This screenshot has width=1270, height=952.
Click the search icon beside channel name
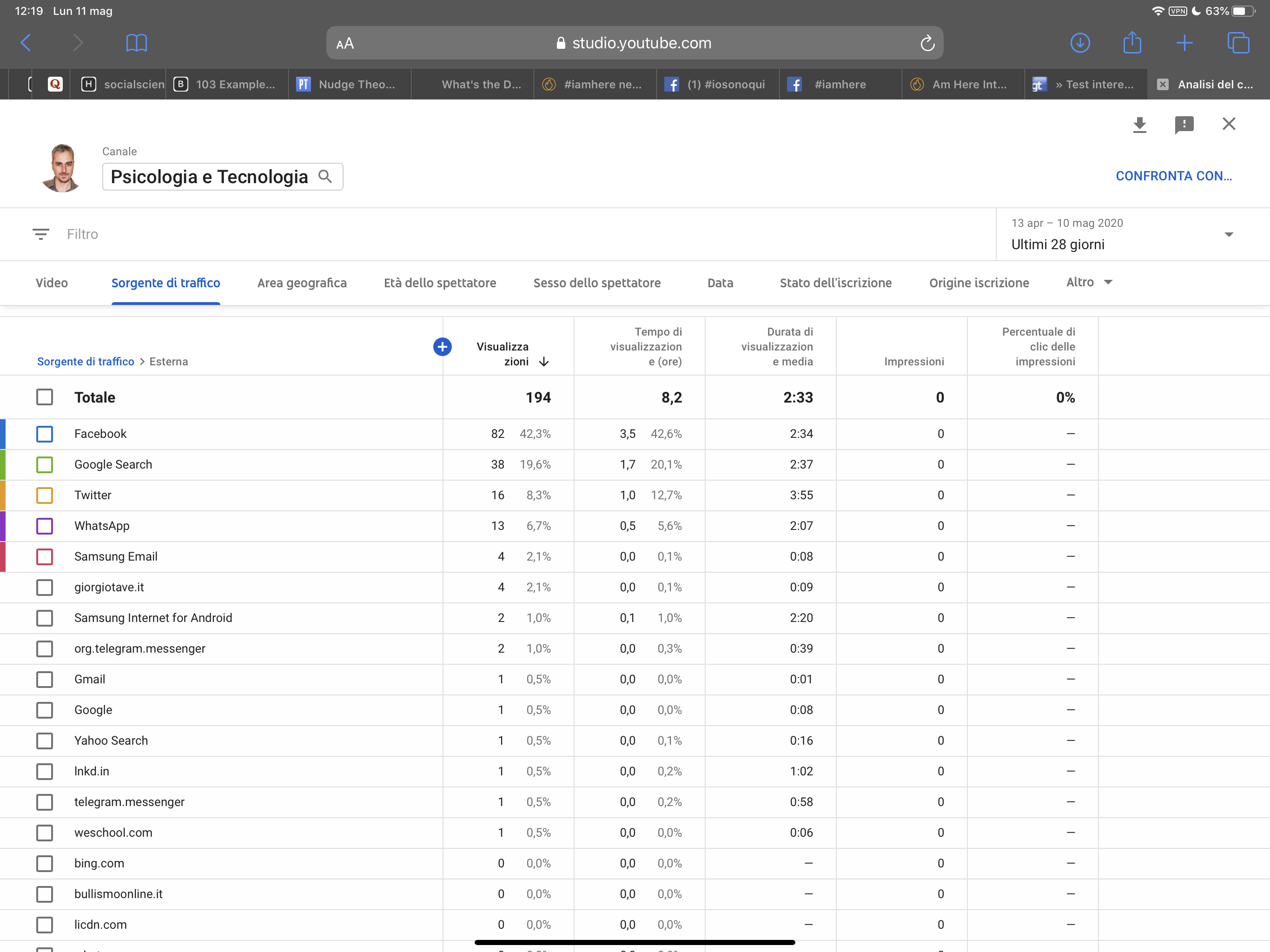point(325,176)
